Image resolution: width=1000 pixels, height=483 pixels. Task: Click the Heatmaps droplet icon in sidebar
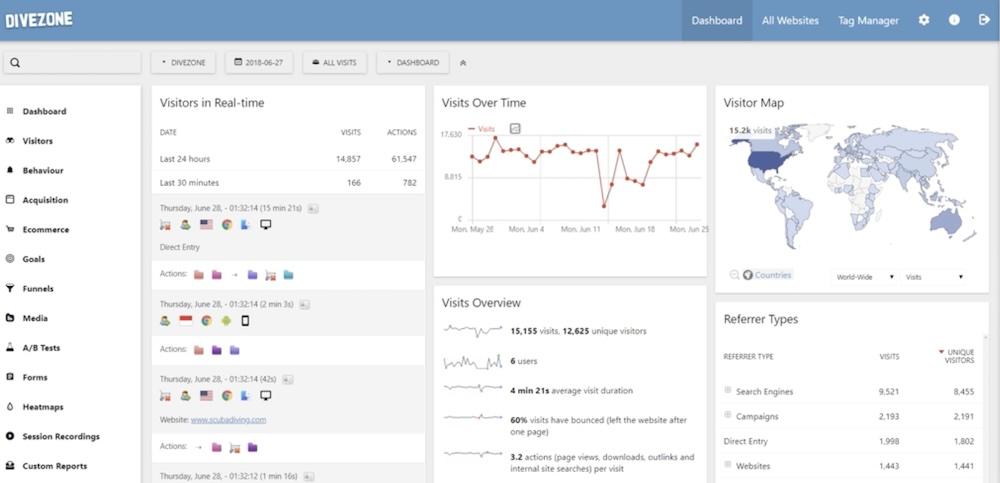click(10, 407)
